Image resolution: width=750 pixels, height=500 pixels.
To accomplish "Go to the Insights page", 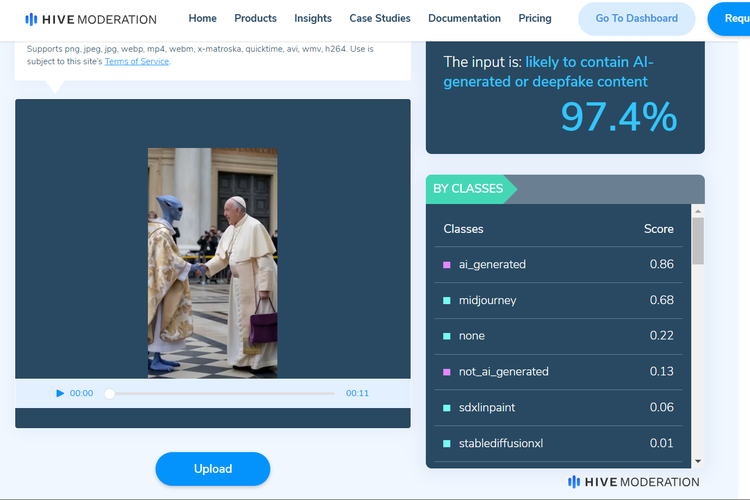I will coord(313,18).
